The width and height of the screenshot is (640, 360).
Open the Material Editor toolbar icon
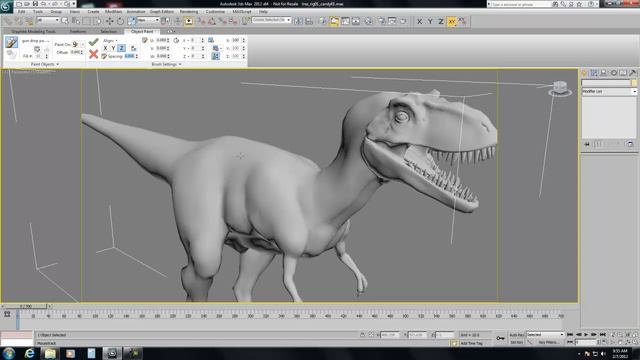coord(368,21)
